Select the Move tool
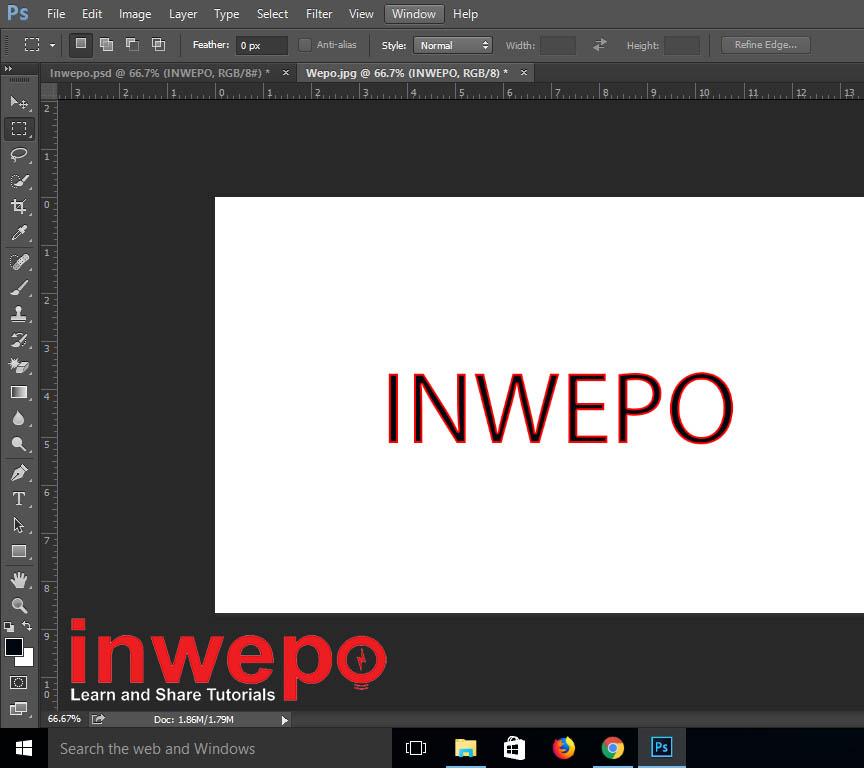The image size is (864, 768). click(x=19, y=102)
